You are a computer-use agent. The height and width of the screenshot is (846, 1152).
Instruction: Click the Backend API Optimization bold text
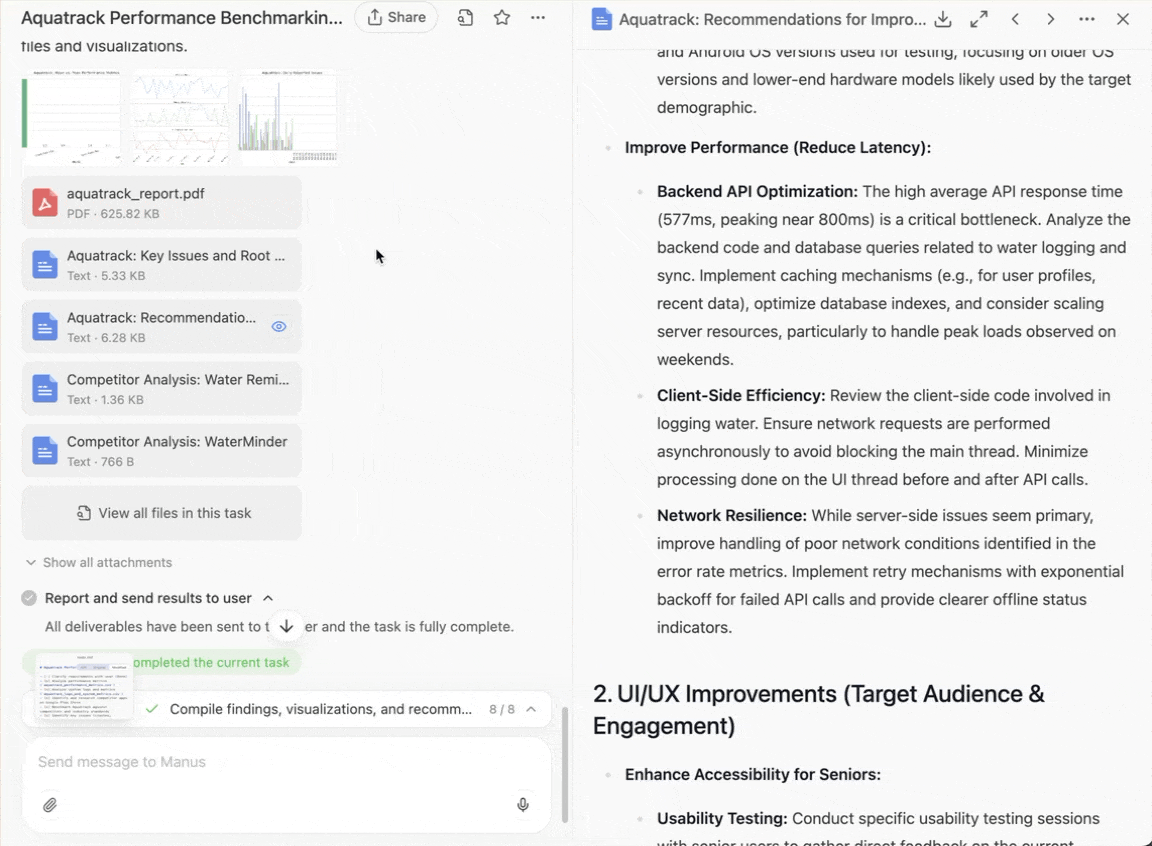[x=757, y=192]
